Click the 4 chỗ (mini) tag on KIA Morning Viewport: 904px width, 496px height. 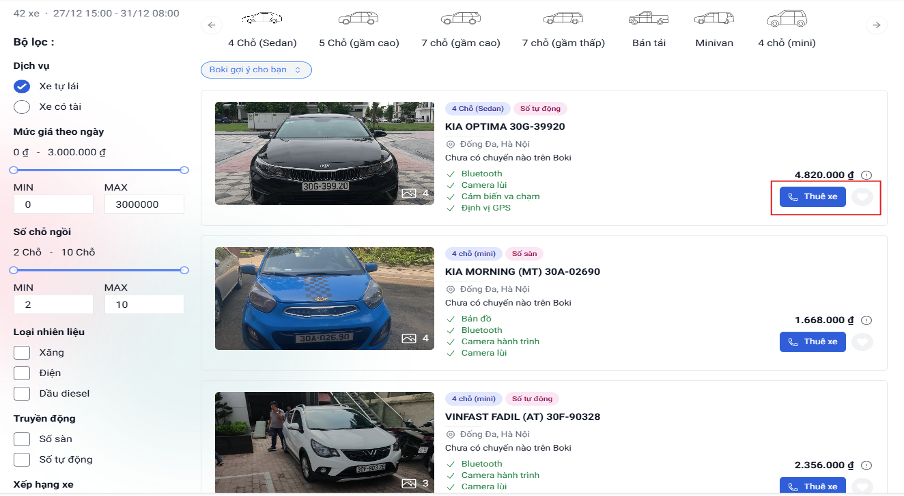pos(473,254)
